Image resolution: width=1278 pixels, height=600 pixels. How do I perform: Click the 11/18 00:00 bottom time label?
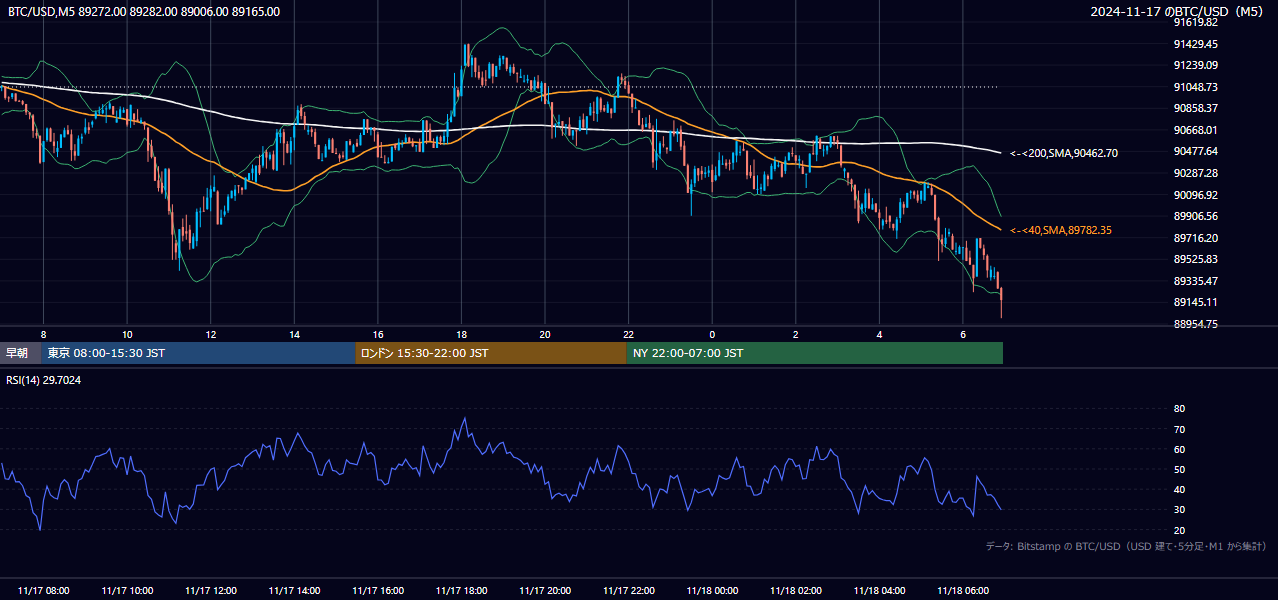712,591
